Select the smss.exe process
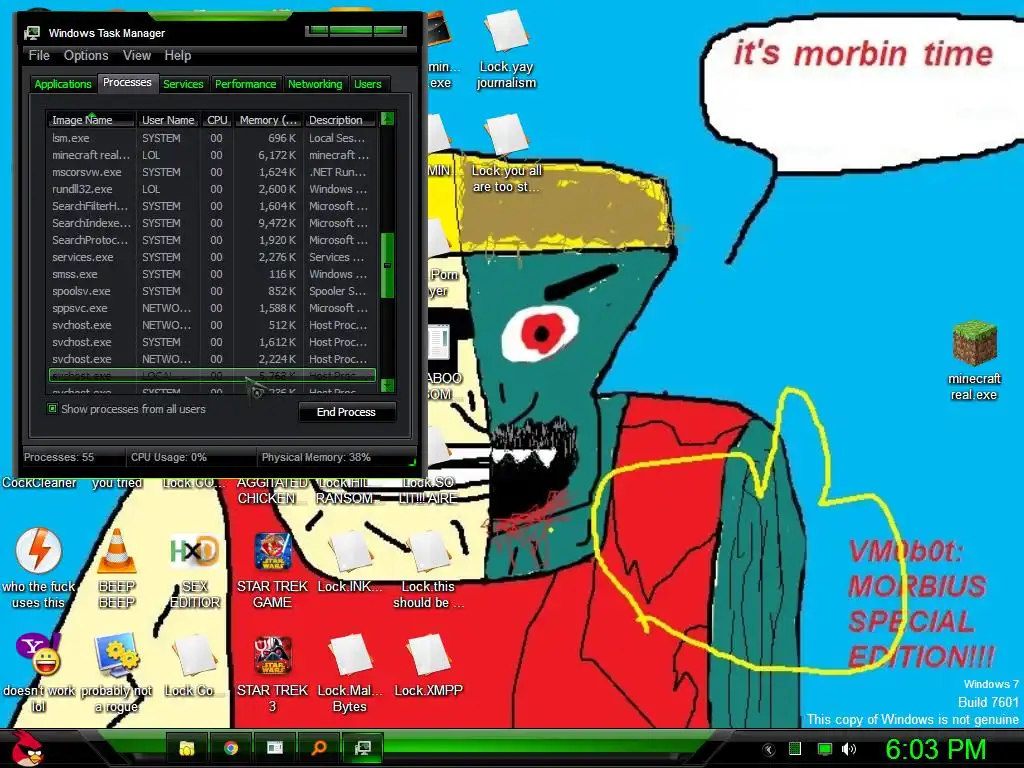 coord(212,274)
